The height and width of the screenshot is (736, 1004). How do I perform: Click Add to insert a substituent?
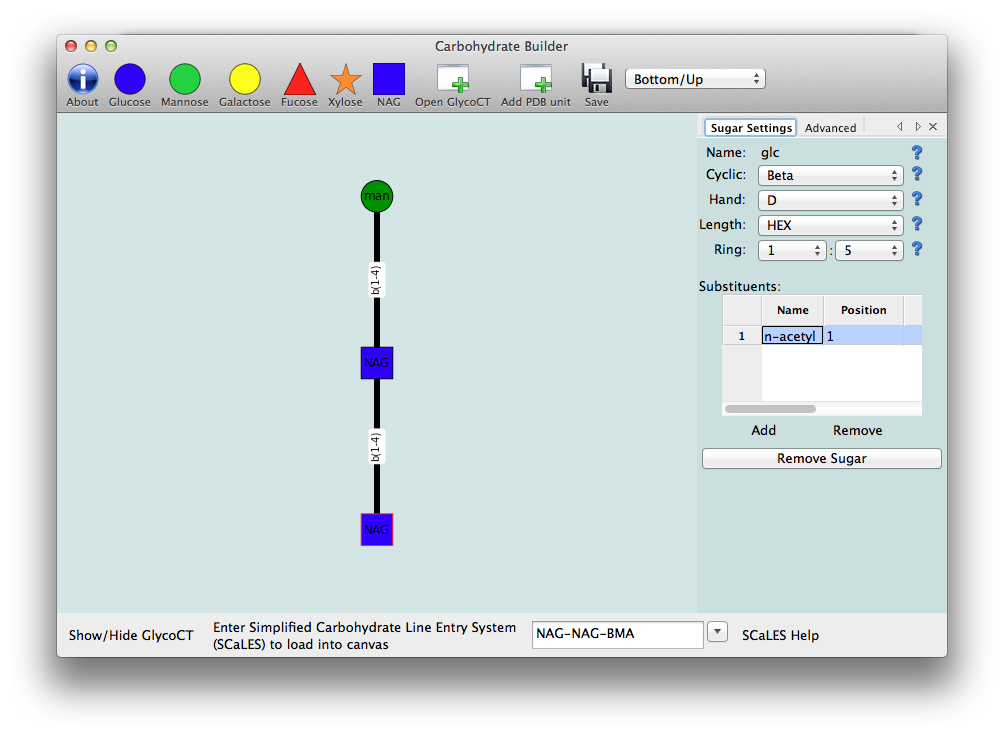coord(763,429)
